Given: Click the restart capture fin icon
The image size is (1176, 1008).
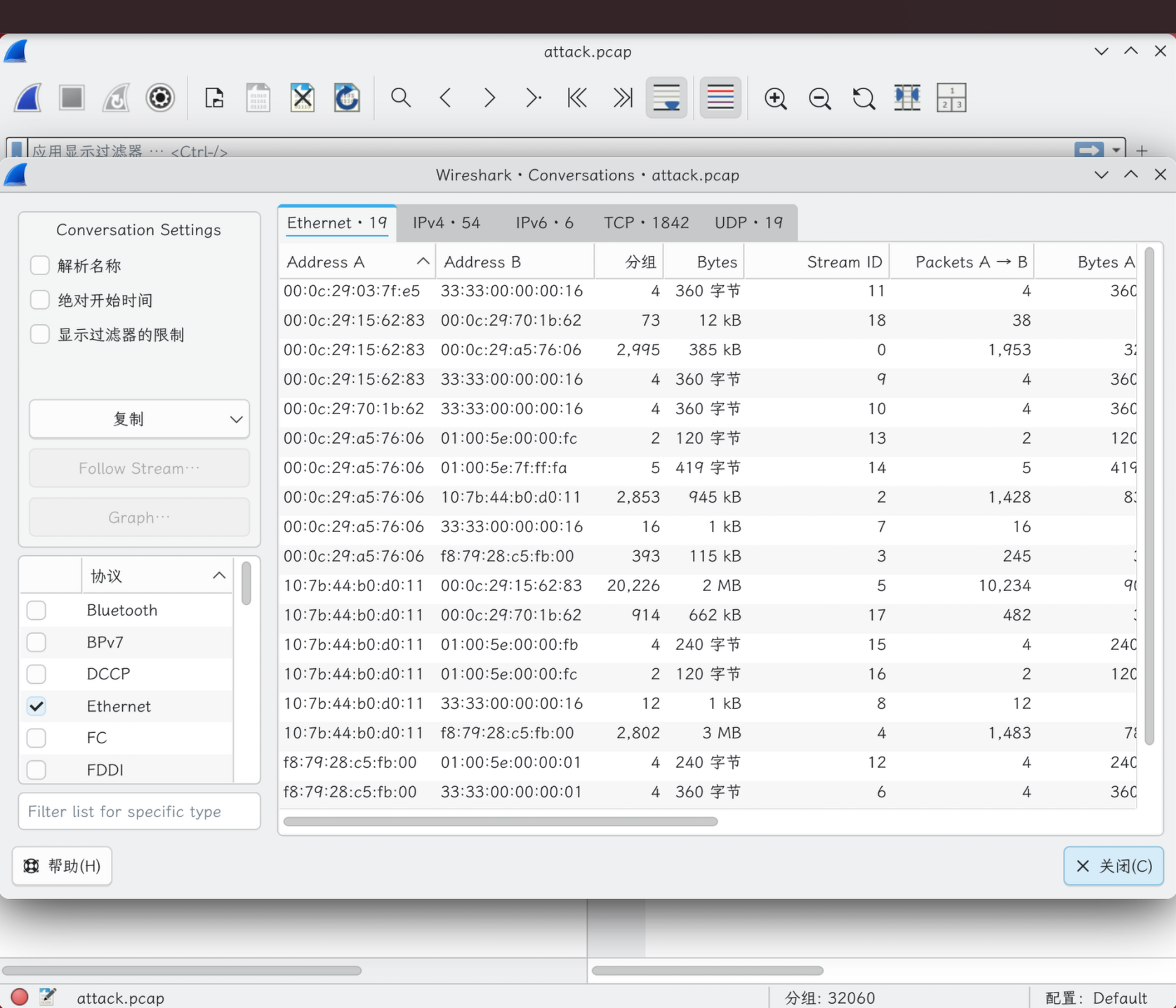Looking at the screenshot, I should (x=116, y=98).
